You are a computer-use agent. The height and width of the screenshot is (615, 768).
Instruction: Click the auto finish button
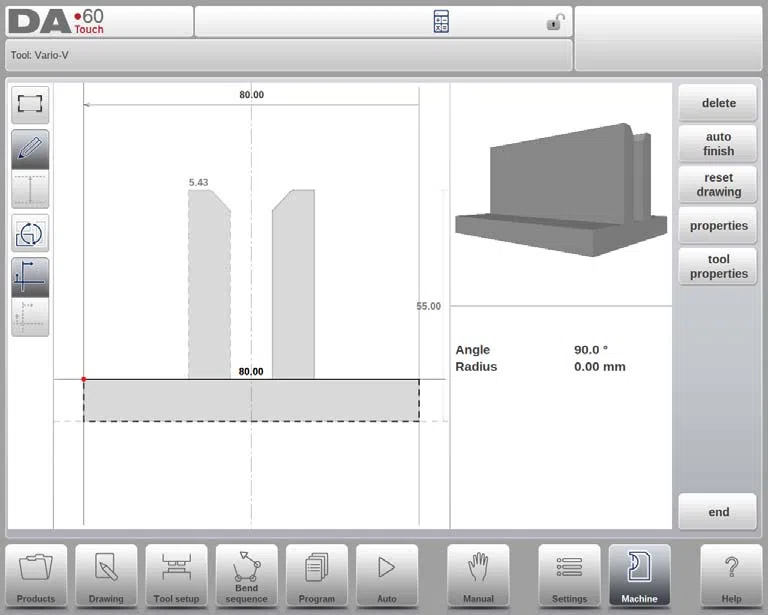click(x=718, y=144)
